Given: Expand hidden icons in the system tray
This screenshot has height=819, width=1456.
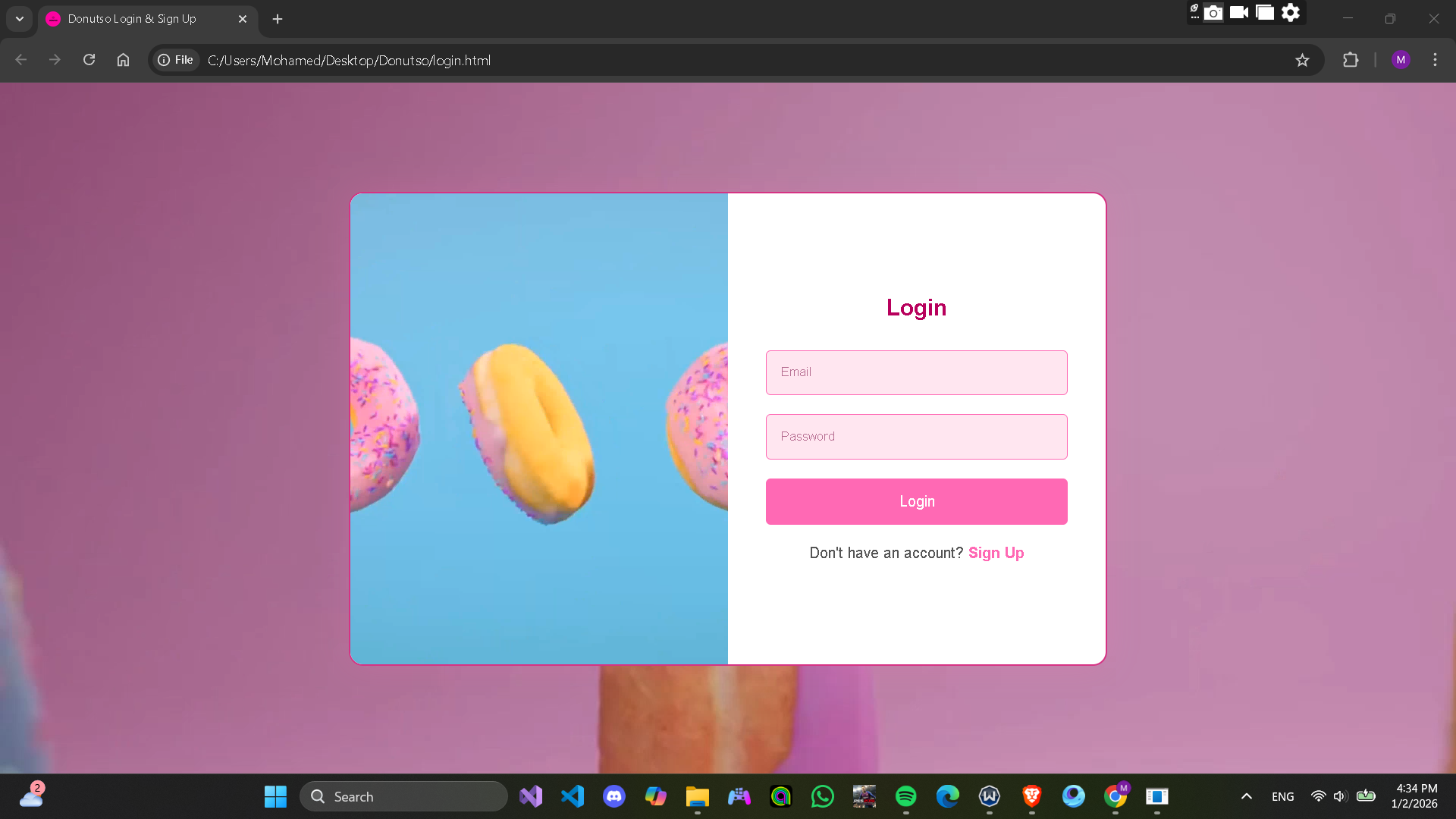Looking at the screenshot, I should pos(1246,796).
